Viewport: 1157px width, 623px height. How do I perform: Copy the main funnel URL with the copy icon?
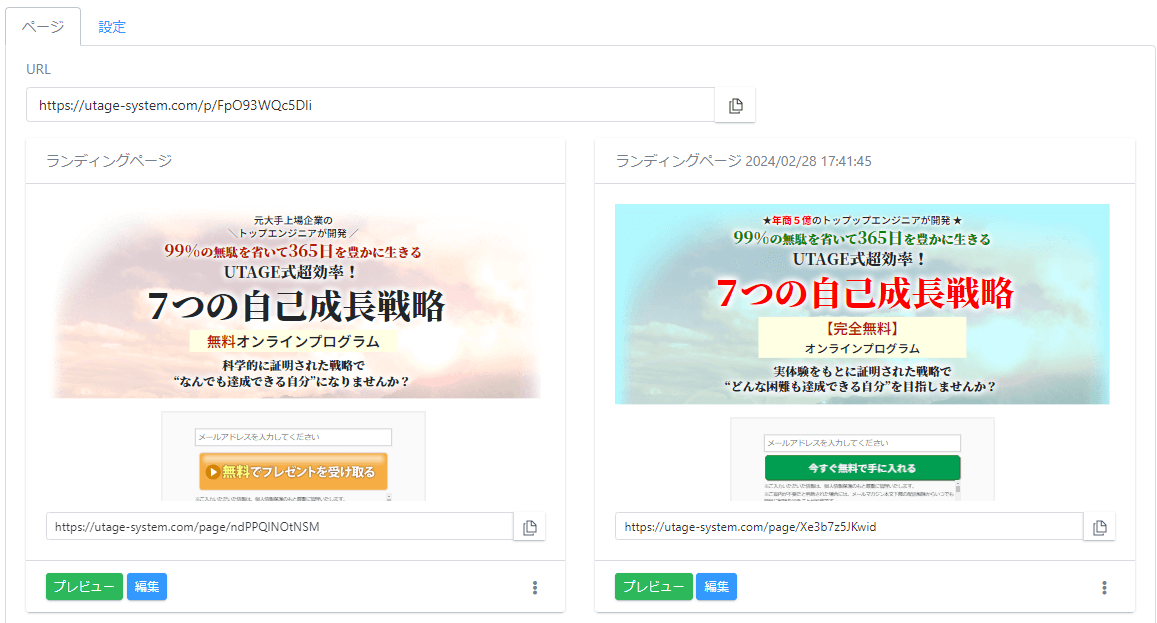click(735, 105)
